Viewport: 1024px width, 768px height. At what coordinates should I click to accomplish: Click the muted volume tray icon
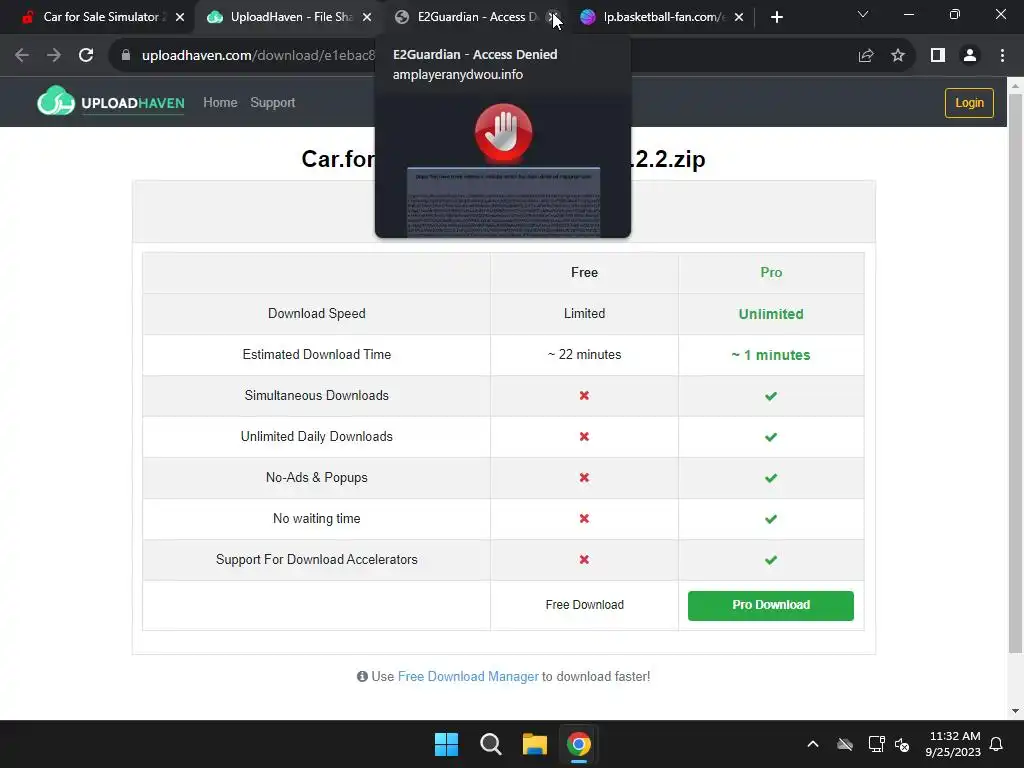[x=903, y=744]
